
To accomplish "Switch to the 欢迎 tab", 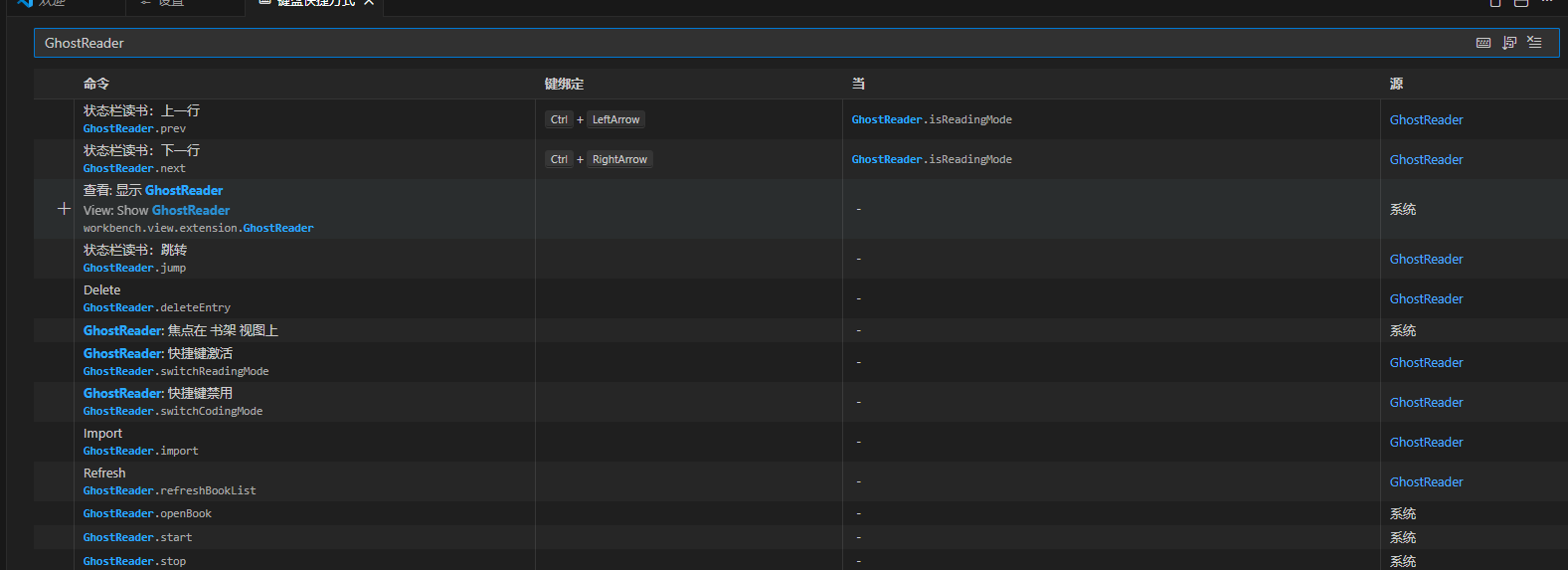I will point(52,3).
